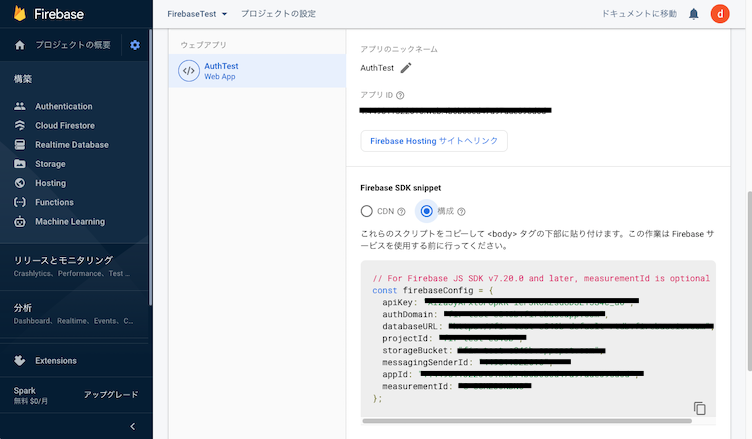752x439 pixels.
Task: Click the page vertical scrollbar
Action: pyautogui.click(x=749, y=281)
